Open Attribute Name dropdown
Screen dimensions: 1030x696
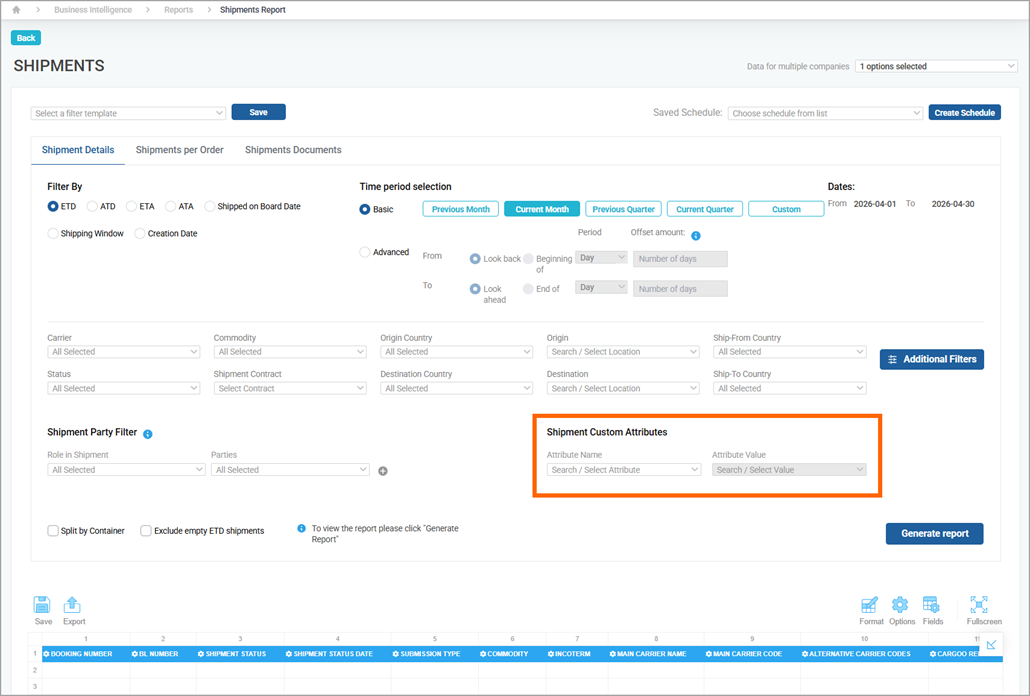(x=623, y=470)
